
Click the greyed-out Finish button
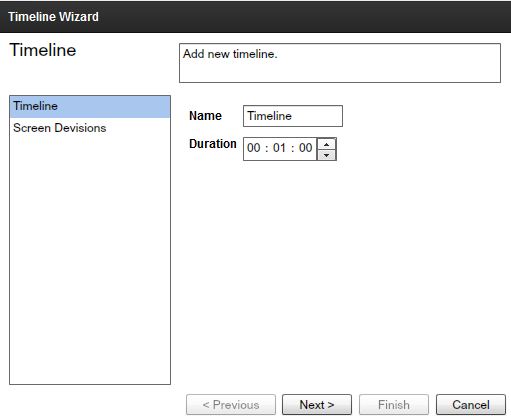(394, 405)
